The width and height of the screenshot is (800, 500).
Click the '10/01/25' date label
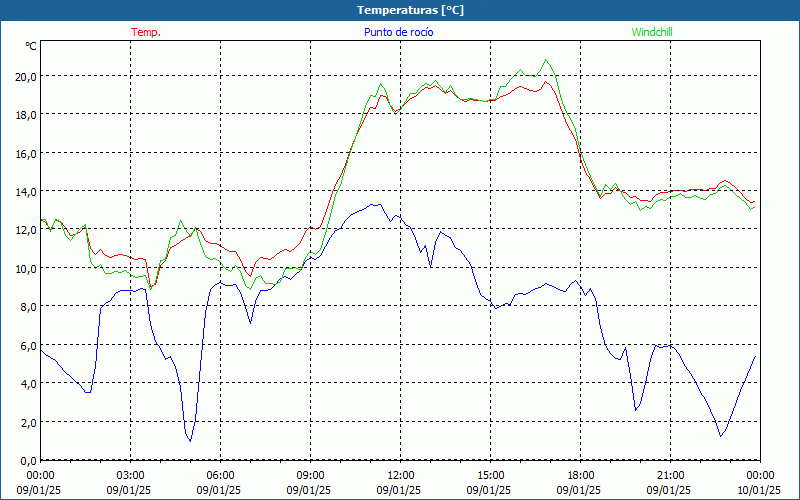click(x=759, y=490)
